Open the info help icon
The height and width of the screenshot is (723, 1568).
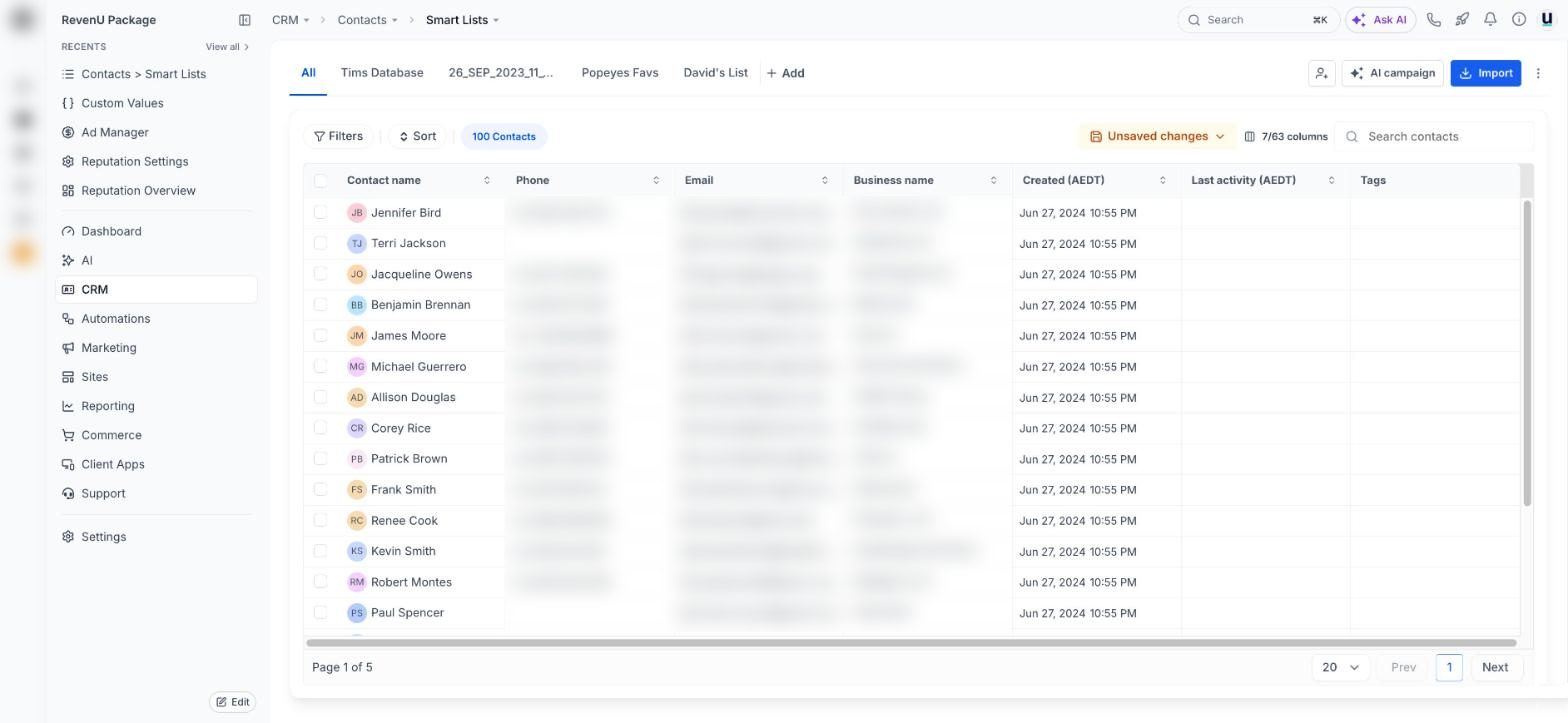pos(1518,20)
